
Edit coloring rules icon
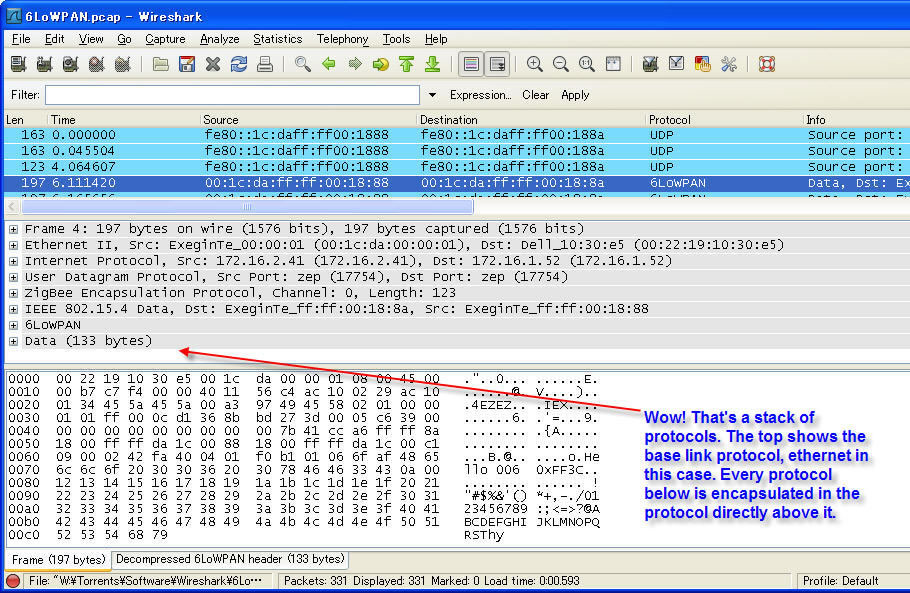click(x=703, y=64)
